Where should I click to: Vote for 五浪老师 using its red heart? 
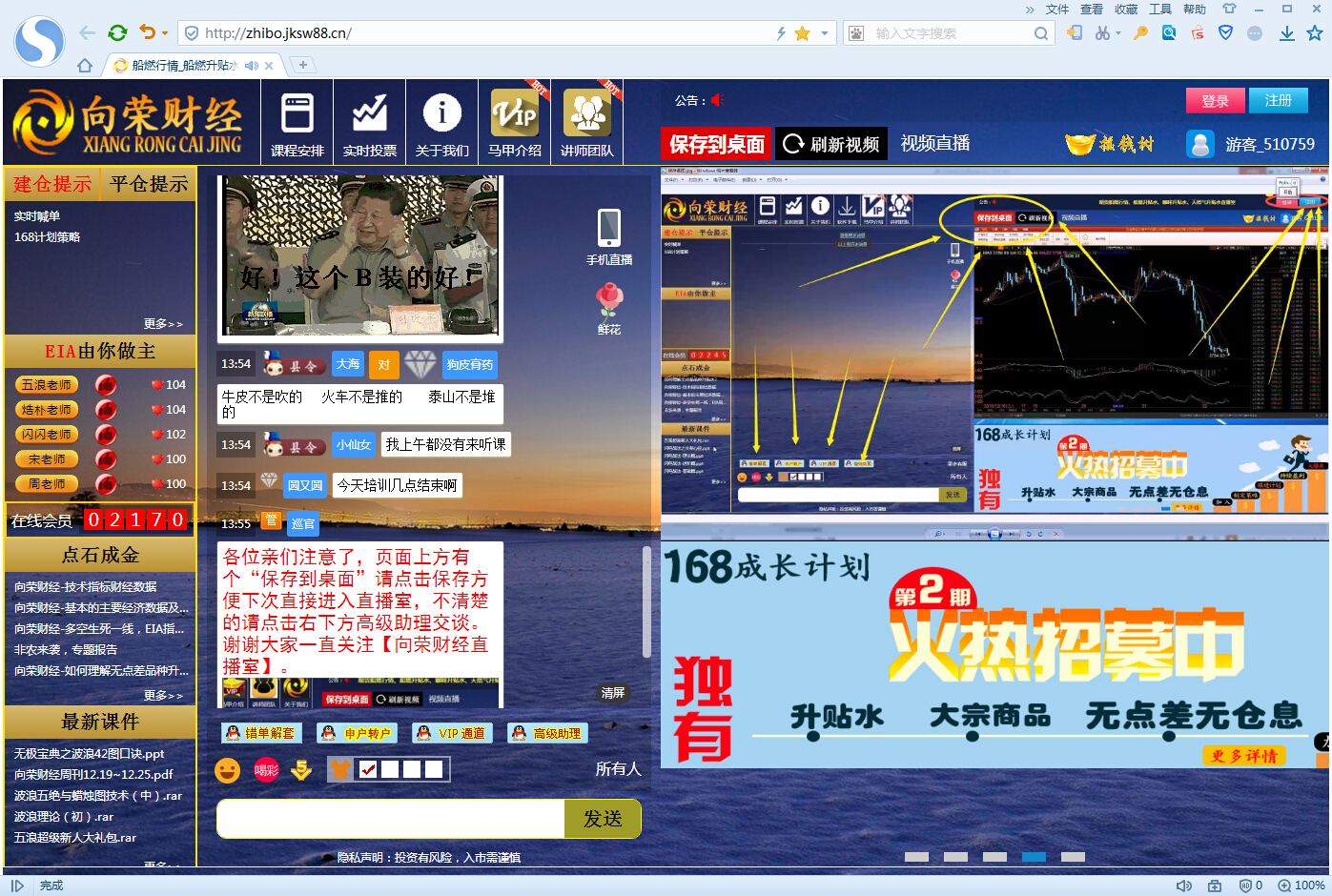click(157, 385)
